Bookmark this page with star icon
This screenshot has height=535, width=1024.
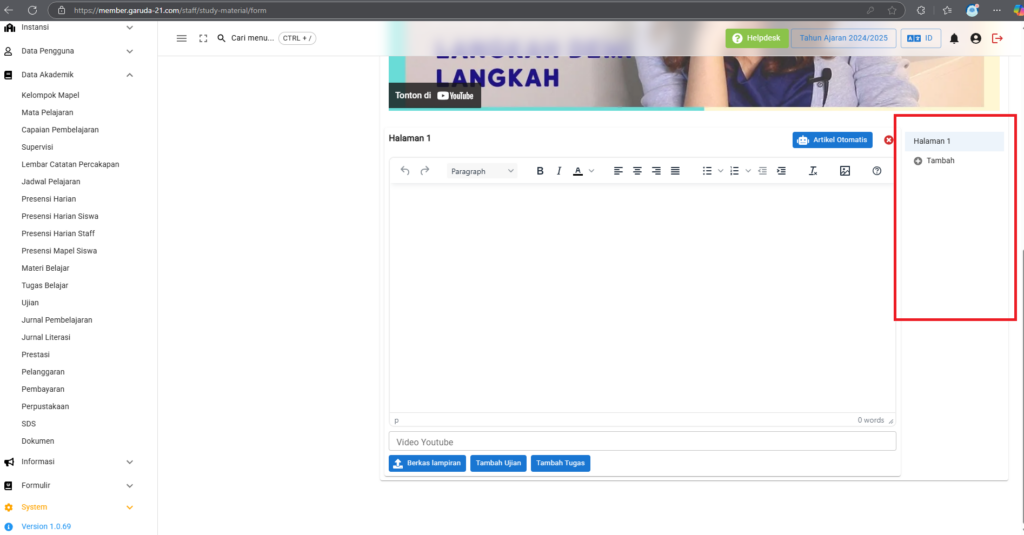[x=892, y=10]
